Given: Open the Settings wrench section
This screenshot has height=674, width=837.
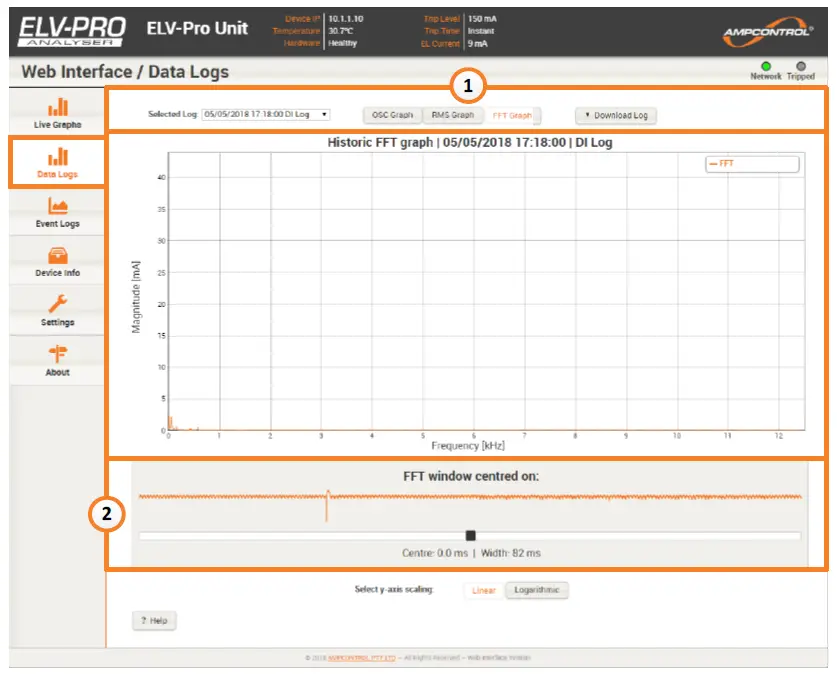Looking at the screenshot, I should (57, 311).
